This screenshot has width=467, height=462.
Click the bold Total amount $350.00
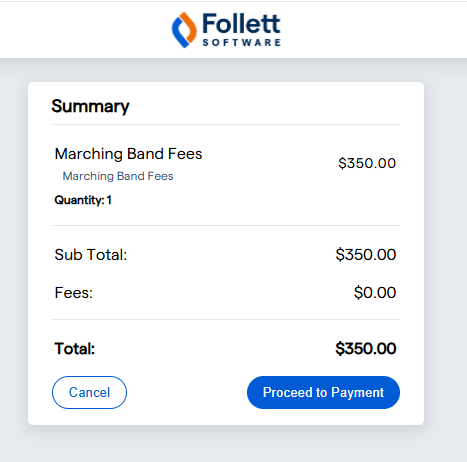click(x=366, y=349)
